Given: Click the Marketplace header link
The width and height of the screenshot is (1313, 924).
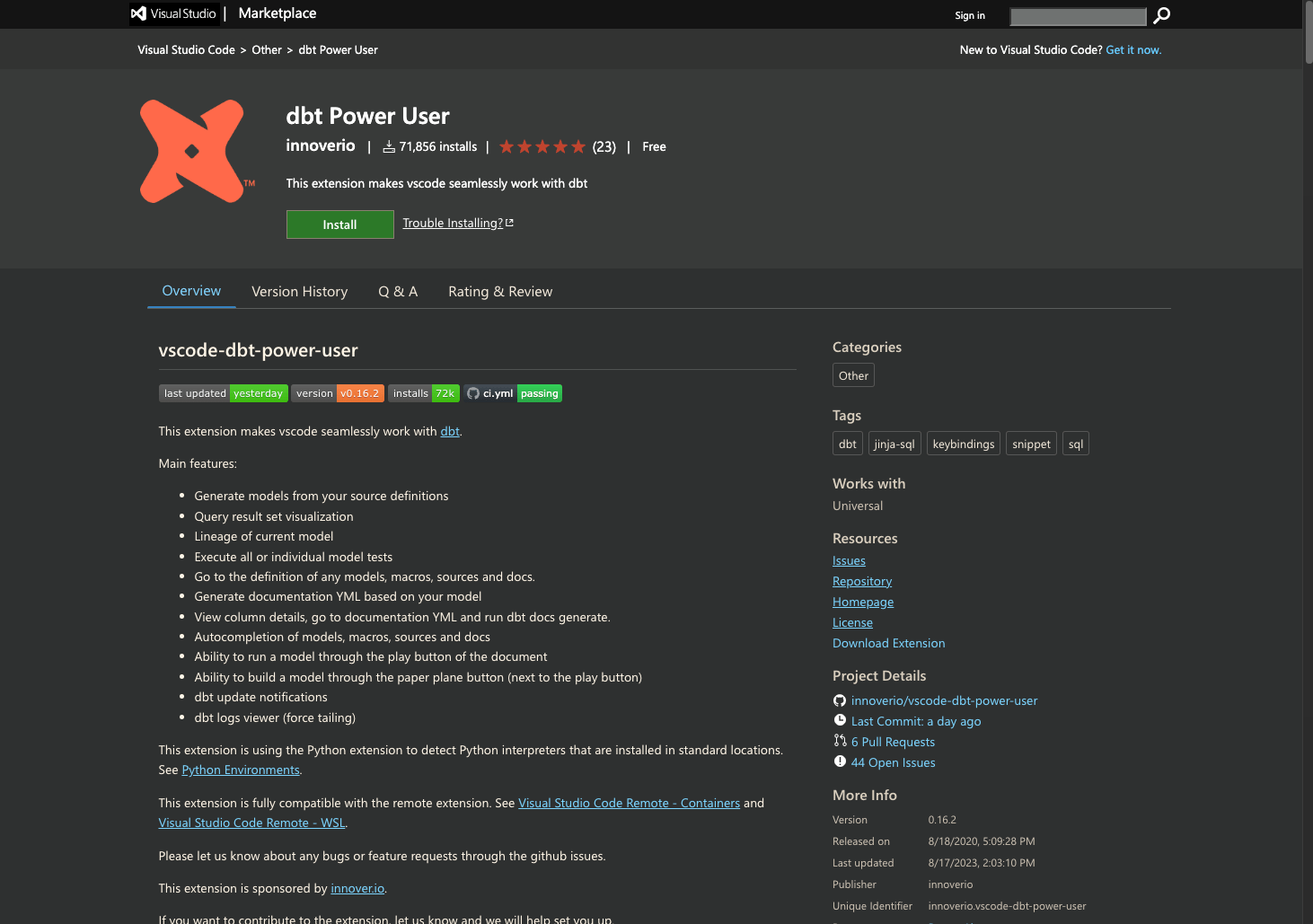Looking at the screenshot, I should pos(278,13).
